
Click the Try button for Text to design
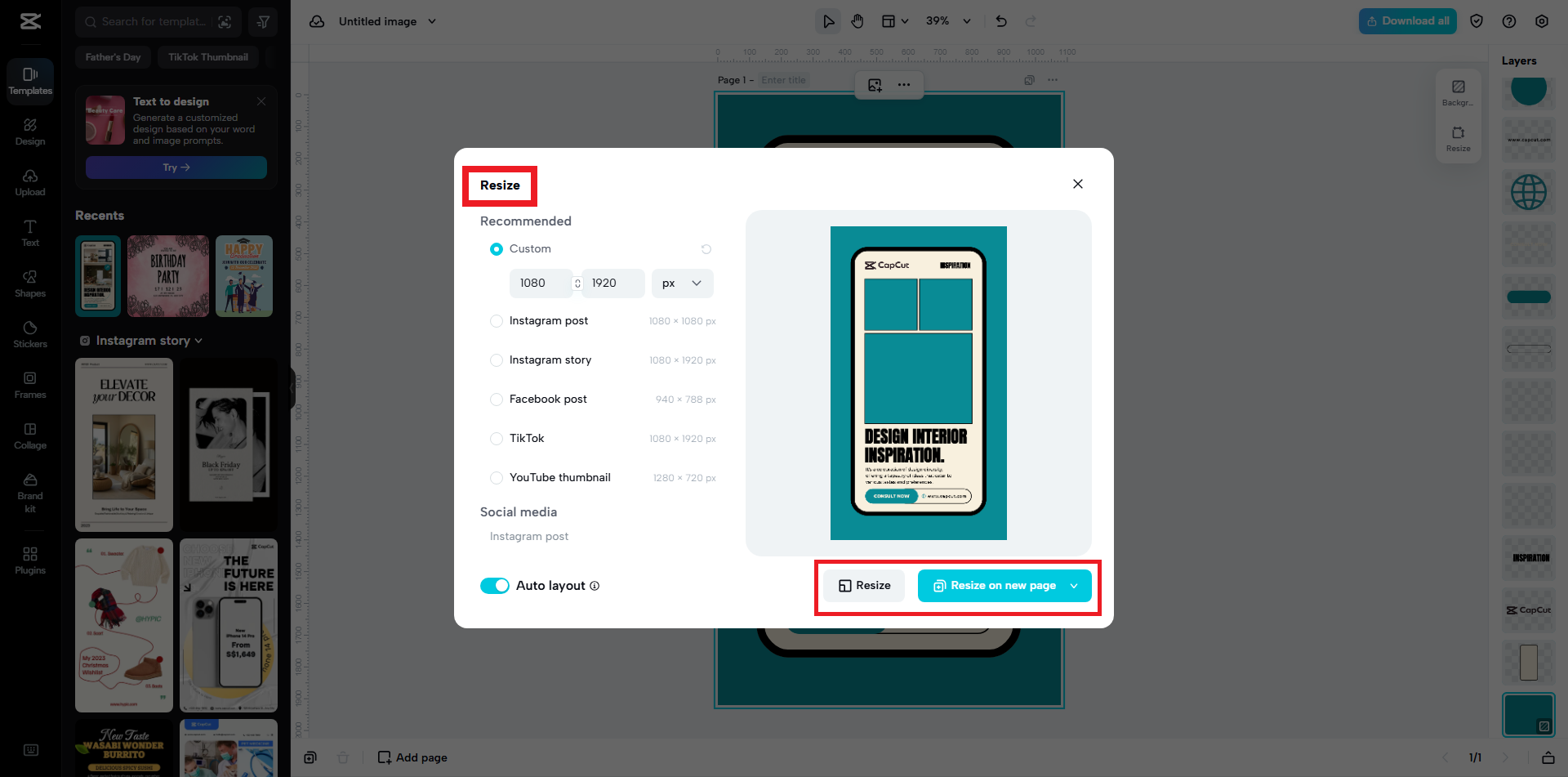(x=176, y=167)
